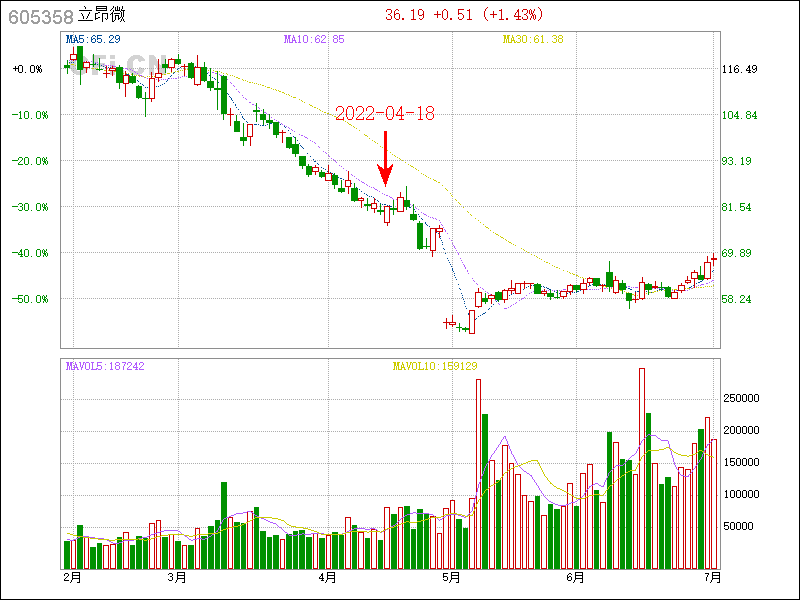Screen dimensions: 800x600
Task: Click the MAVOL10:159129 volume label
Action: click(434, 366)
